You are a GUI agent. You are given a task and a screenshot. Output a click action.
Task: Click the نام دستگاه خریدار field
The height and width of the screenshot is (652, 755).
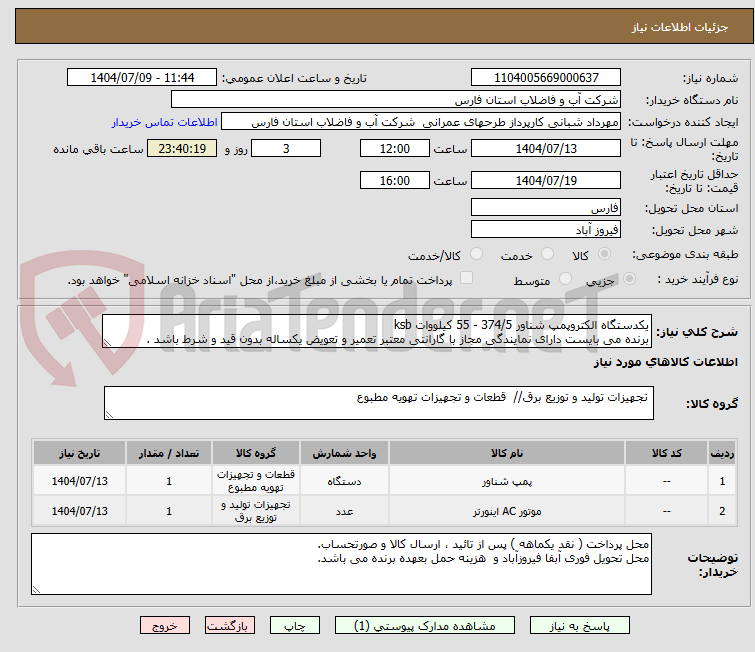coord(396,100)
